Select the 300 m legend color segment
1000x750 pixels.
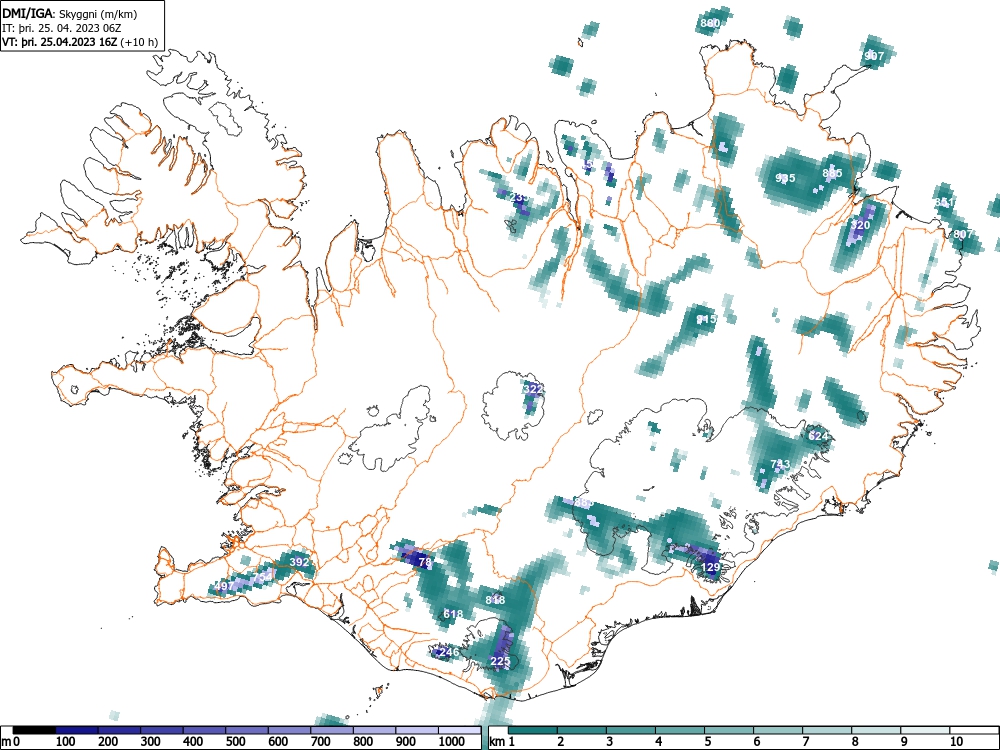162,730
